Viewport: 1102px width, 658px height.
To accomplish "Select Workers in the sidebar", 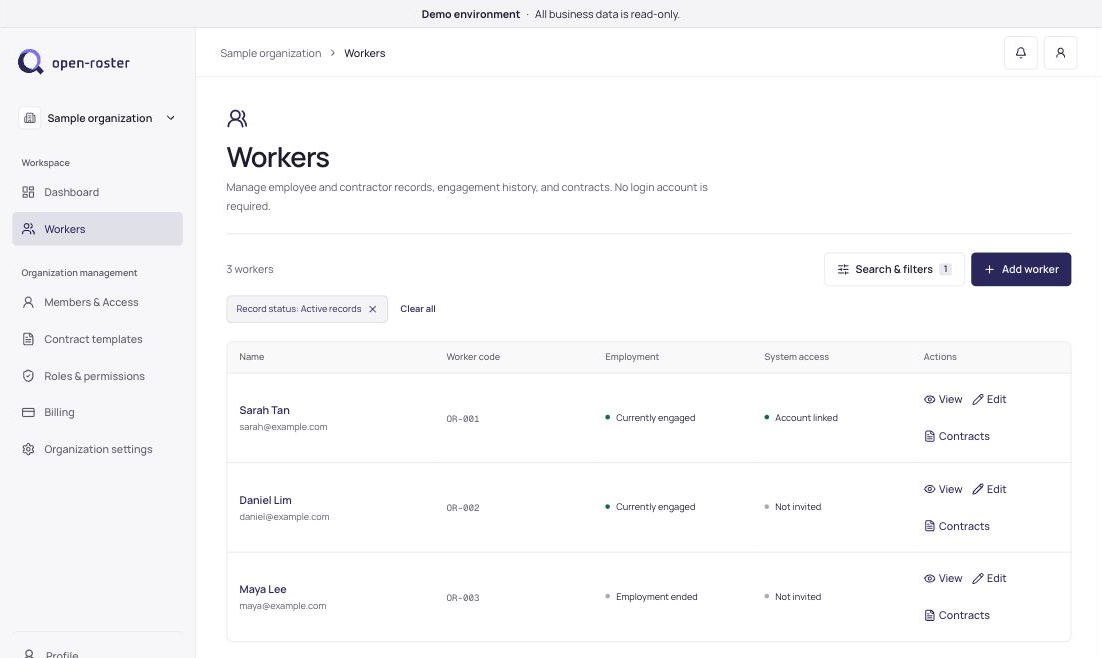I will tap(98, 229).
